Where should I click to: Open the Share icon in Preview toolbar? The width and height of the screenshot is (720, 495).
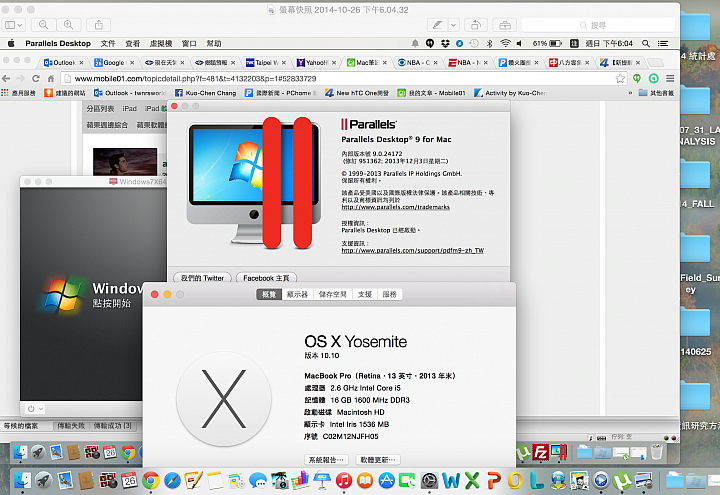click(x=99, y=25)
